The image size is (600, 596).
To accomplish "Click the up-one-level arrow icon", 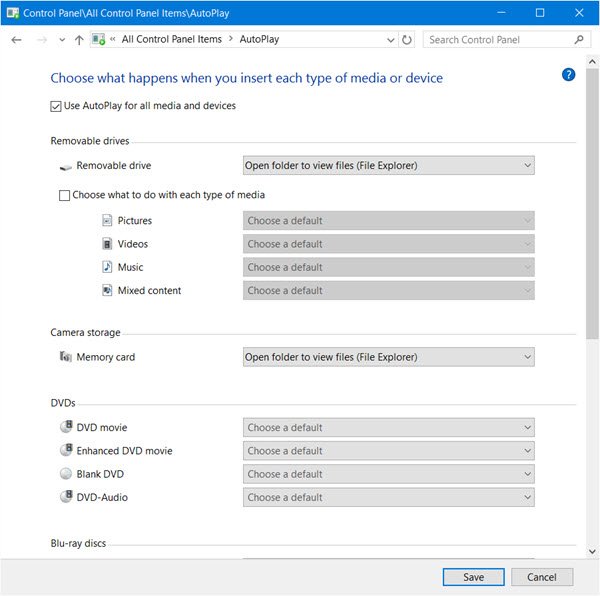I will 79,40.
